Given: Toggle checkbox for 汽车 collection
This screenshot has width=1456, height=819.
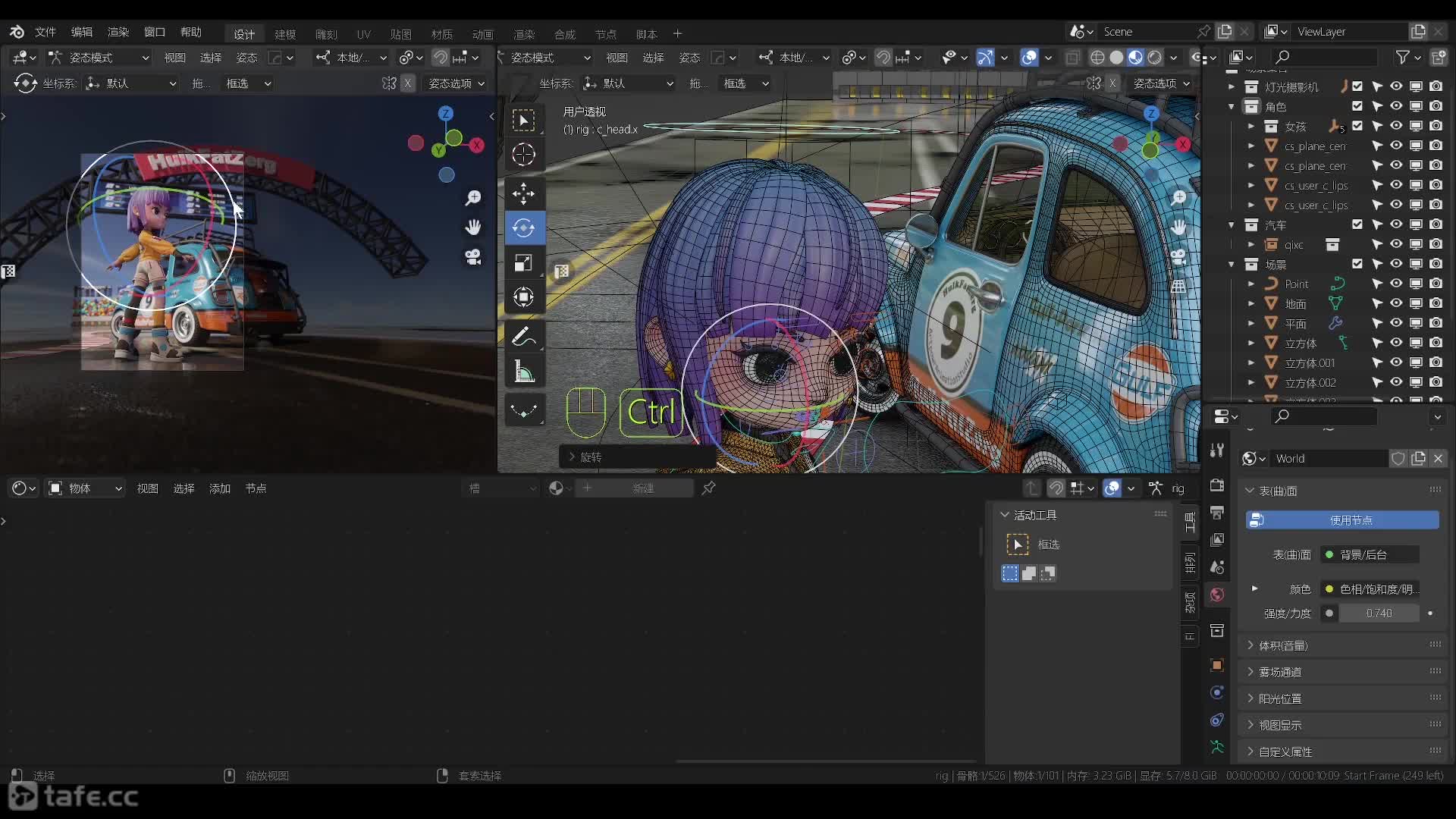Looking at the screenshot, I should pyautogui.click(x=1357, y=224).
